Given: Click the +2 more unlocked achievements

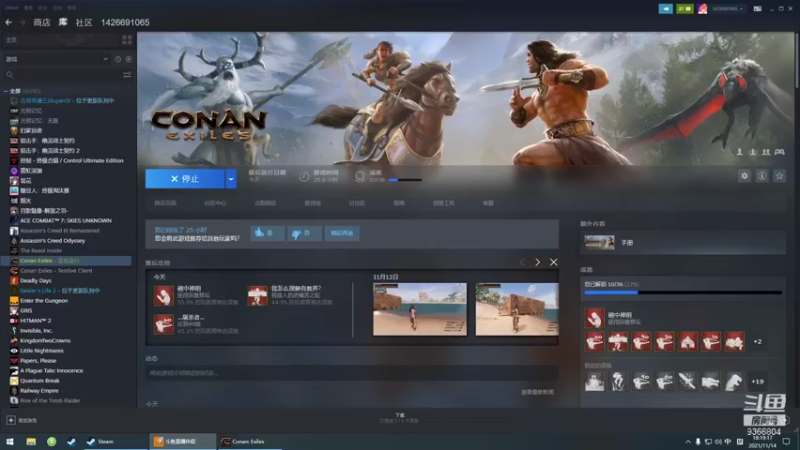Looking at the screenshot, I should [x=758, y=341].
